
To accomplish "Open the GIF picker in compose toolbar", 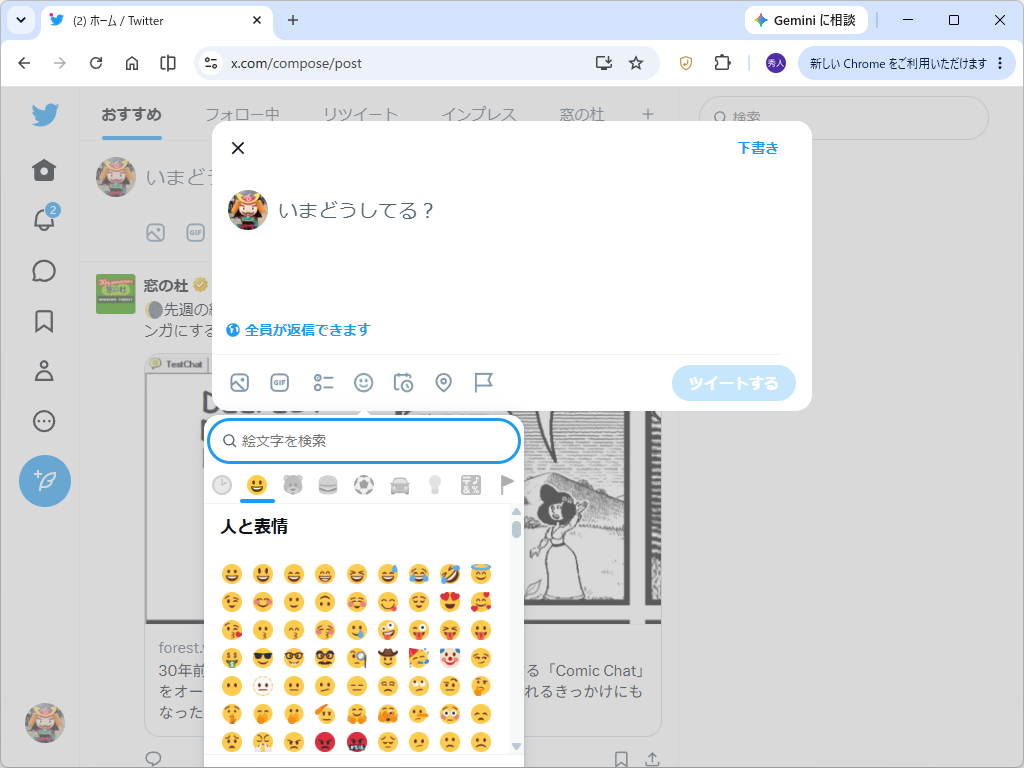I will coord(280,383).
